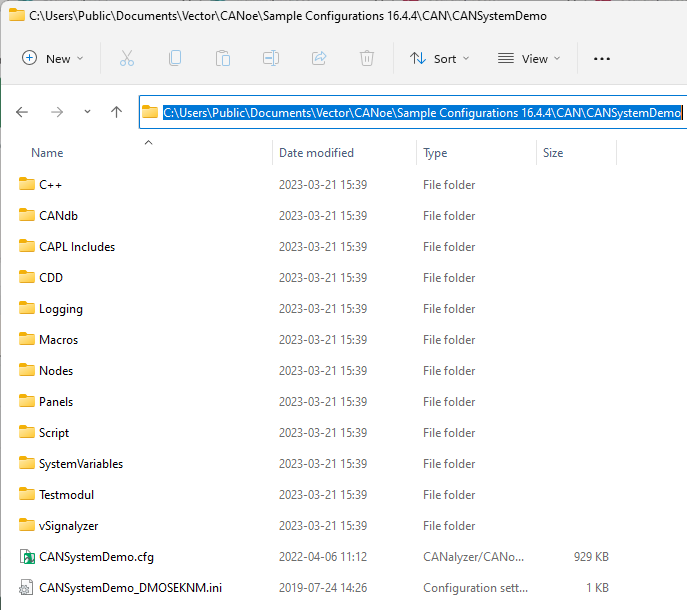Viewport: 687px width, 610px height.
Task: Go up one folder level
Action: tap(116, 112)
